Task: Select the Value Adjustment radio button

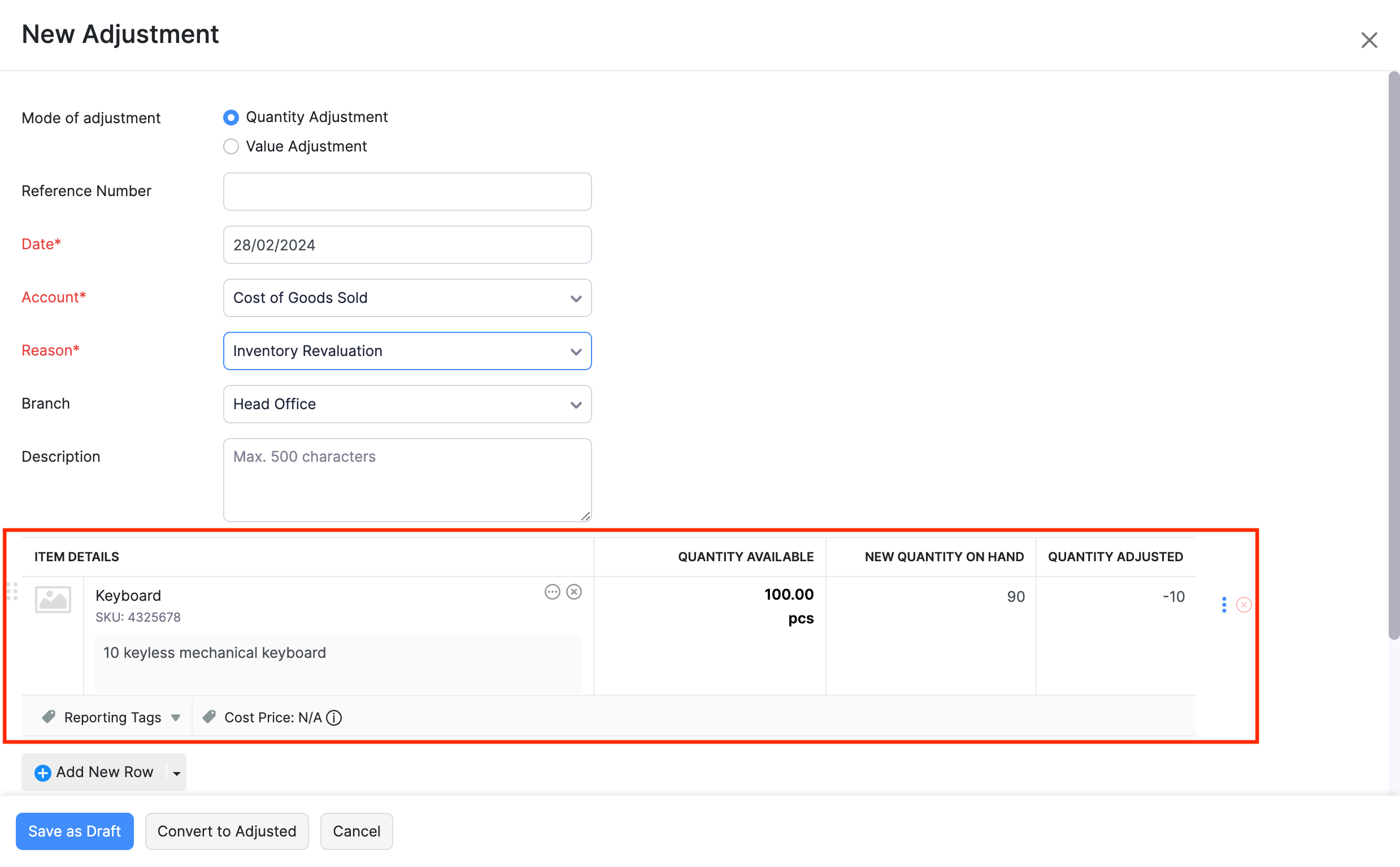Action: [231, 147]
